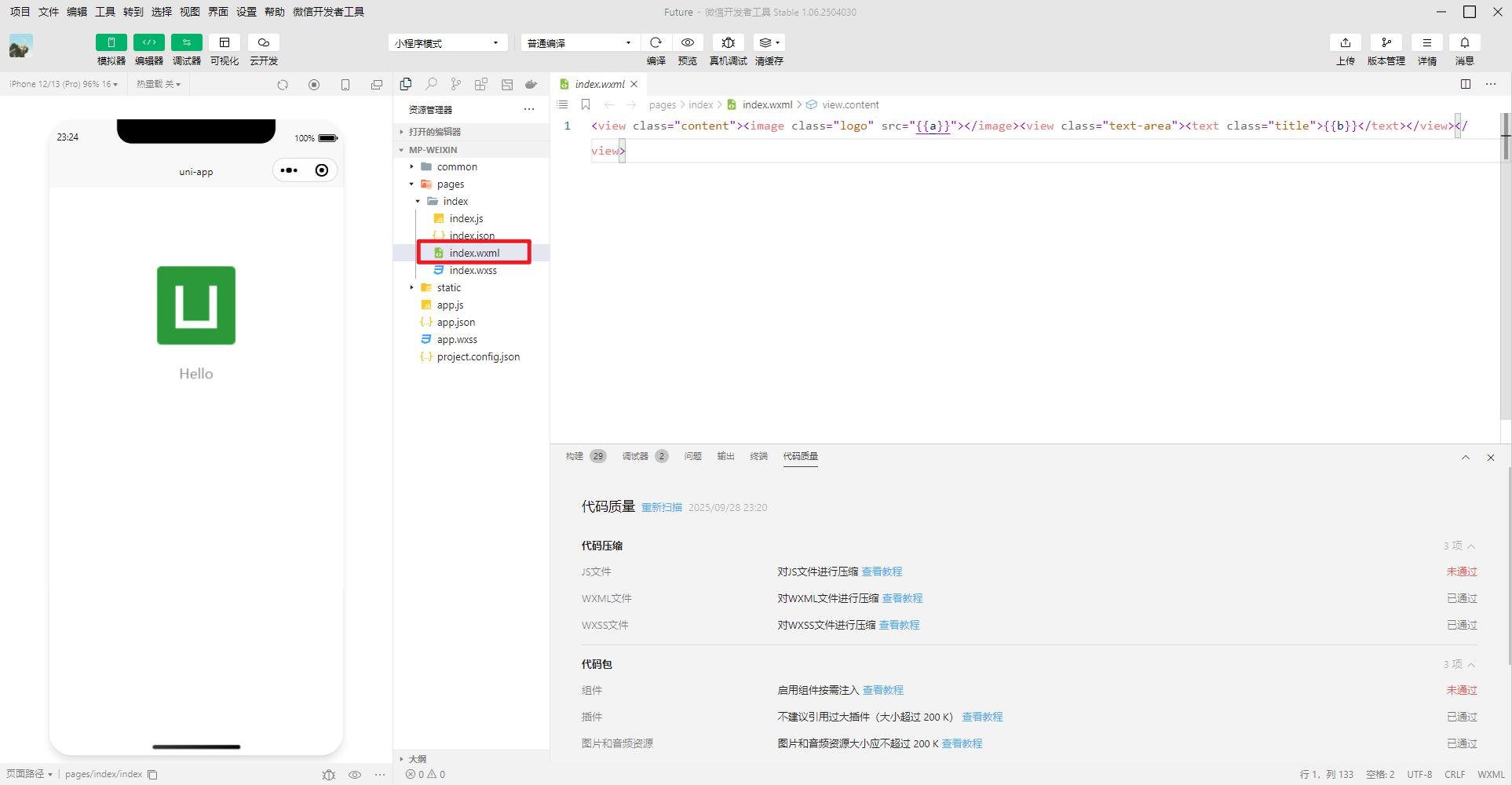Open the 普通编译 compile mode dropdown
This screenshot has width=1512, height=785.
[580, 43]
